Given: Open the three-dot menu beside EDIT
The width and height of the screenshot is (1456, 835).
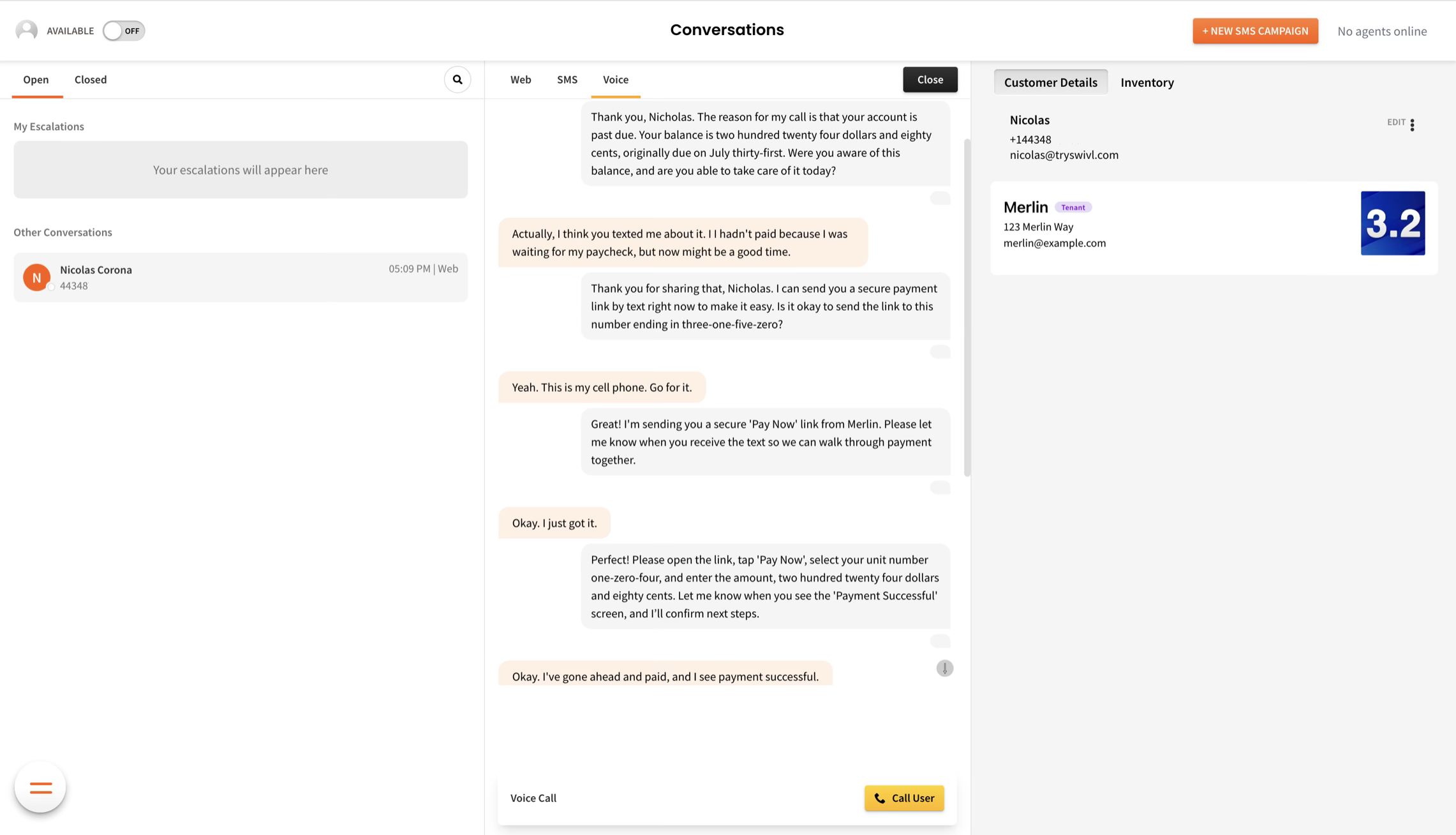Looking at the screenshot, I should tap(1412, 124).
